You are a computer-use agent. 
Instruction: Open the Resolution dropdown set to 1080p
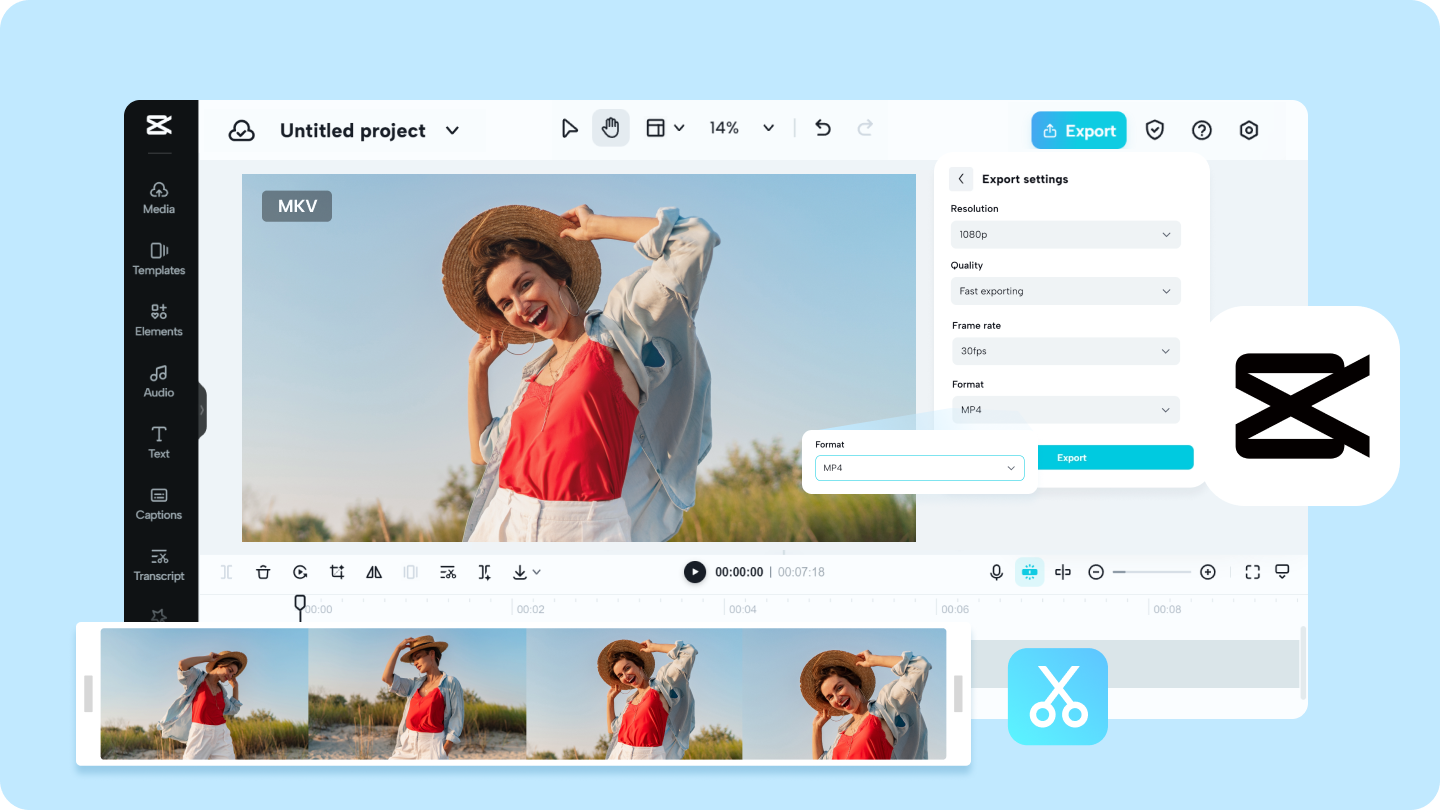click(1064, 234)
